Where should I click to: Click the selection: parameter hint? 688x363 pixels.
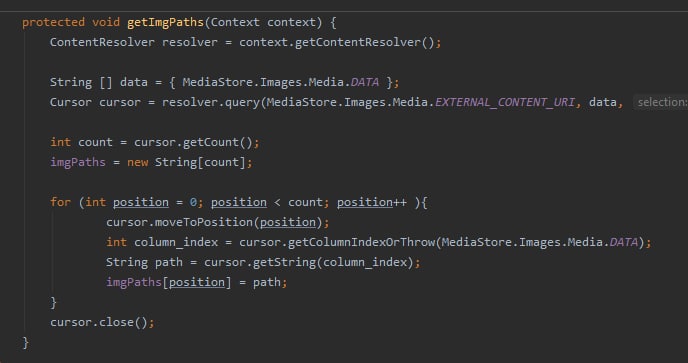tap(661, 102)
